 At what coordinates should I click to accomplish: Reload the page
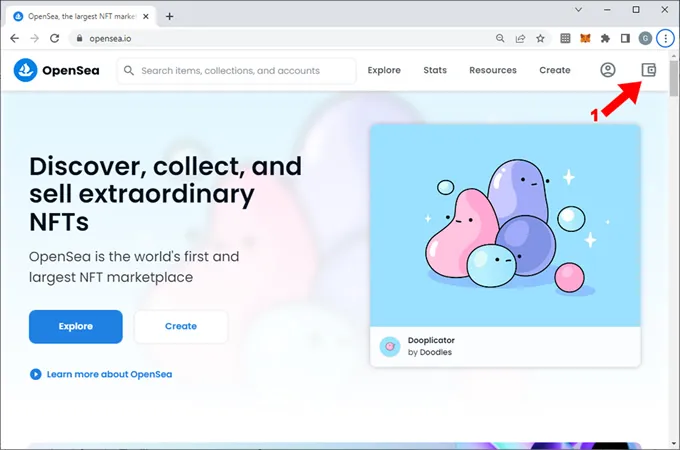point(55,38)
